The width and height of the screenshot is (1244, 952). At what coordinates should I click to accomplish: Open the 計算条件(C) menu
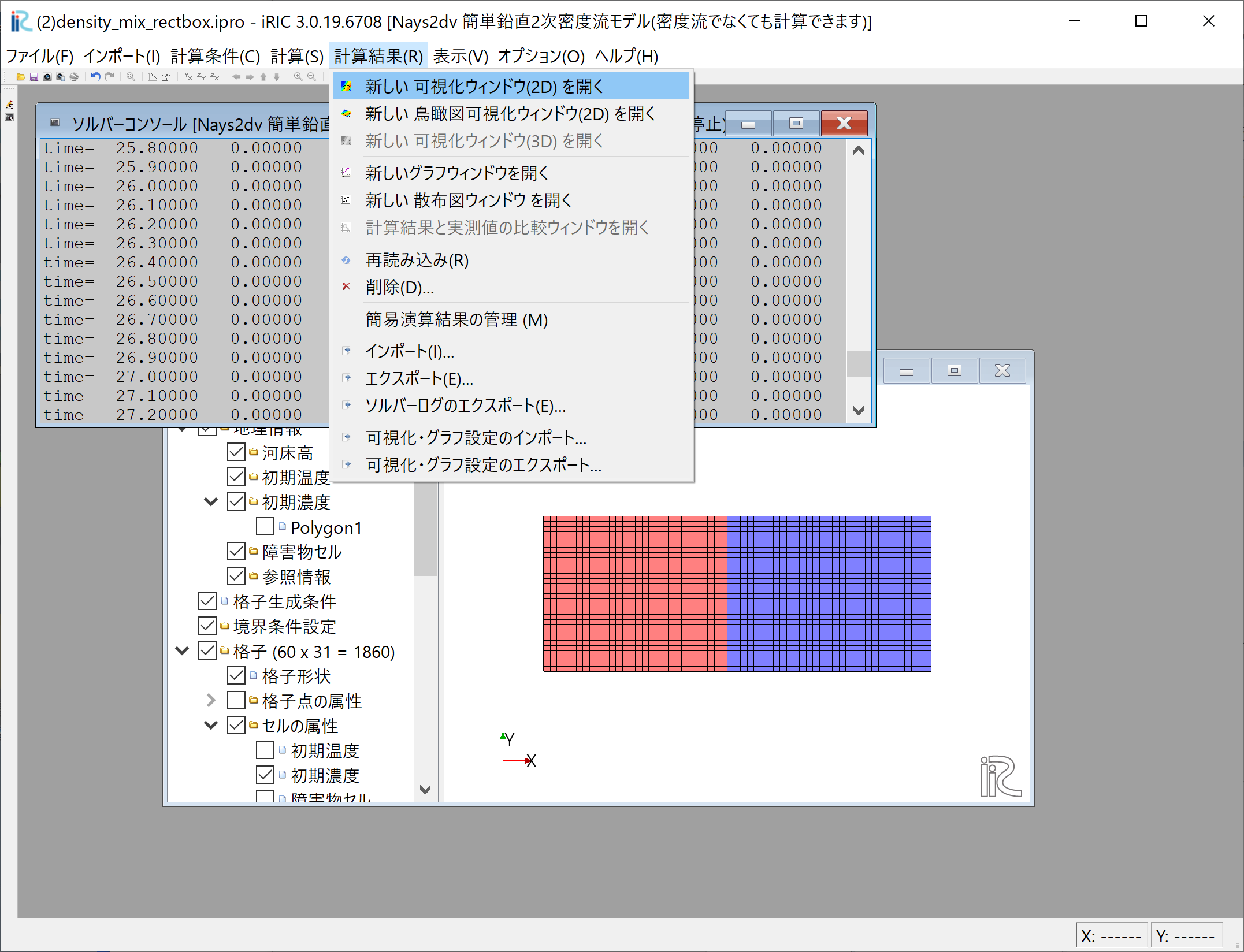pos(216,56)
